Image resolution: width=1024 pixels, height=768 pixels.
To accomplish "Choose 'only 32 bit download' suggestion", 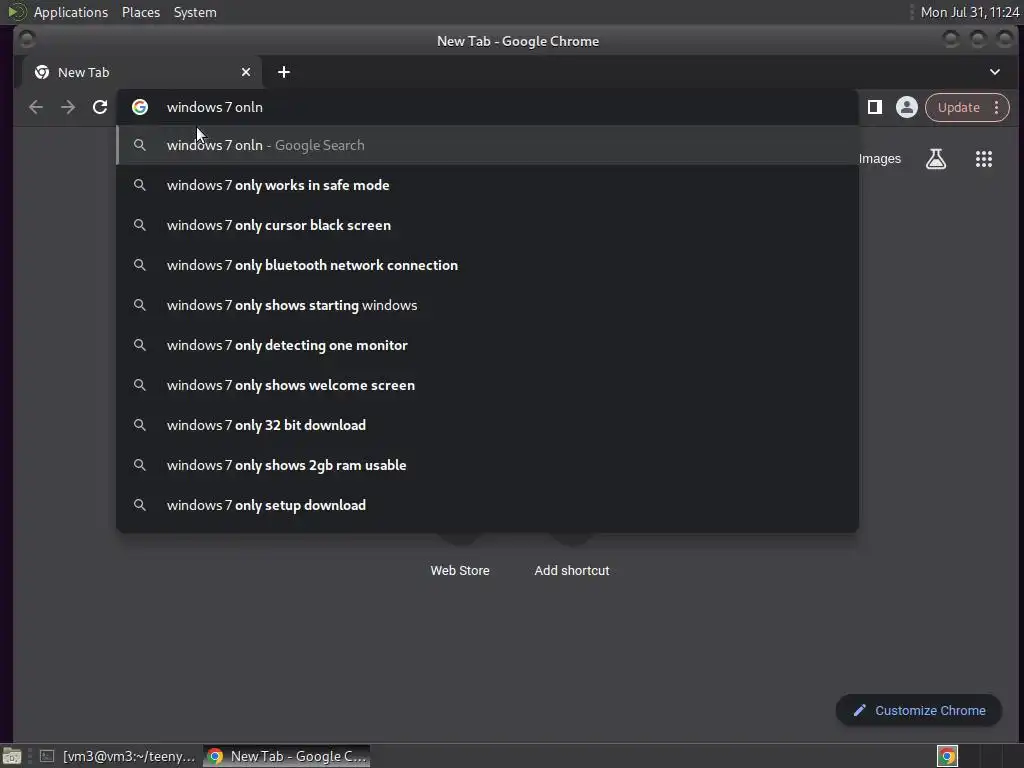I will pyautogui.click(x=487, y=424).
